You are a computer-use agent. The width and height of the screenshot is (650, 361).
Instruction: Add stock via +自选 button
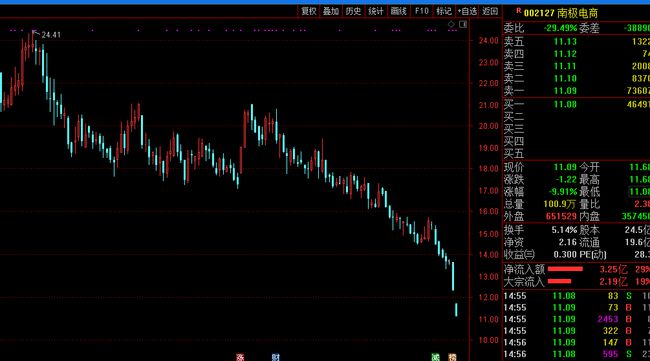coord(467,11)
